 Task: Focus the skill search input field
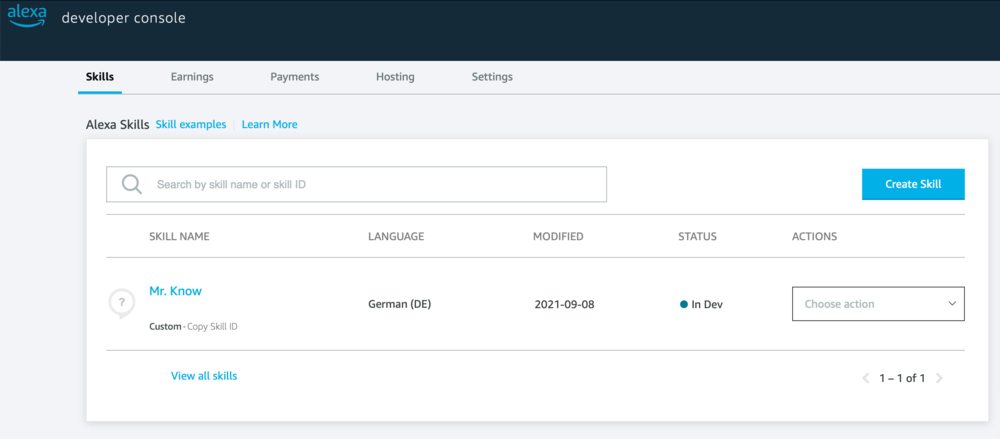coord(357,184)
